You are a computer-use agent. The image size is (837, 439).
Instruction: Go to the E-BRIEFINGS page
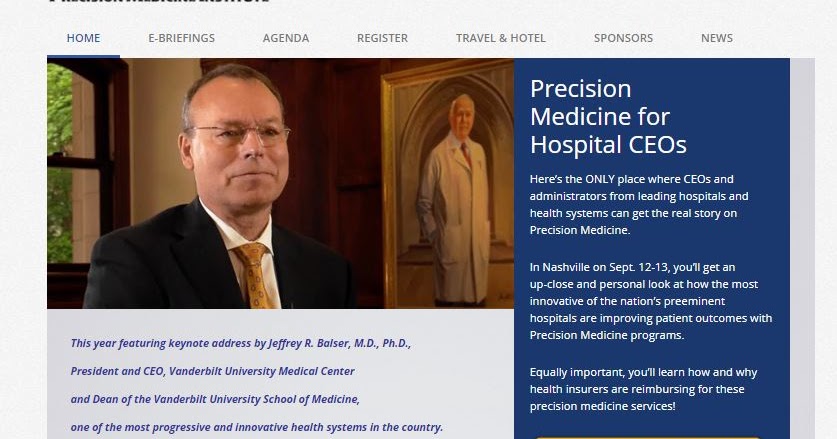coord(181,38)
